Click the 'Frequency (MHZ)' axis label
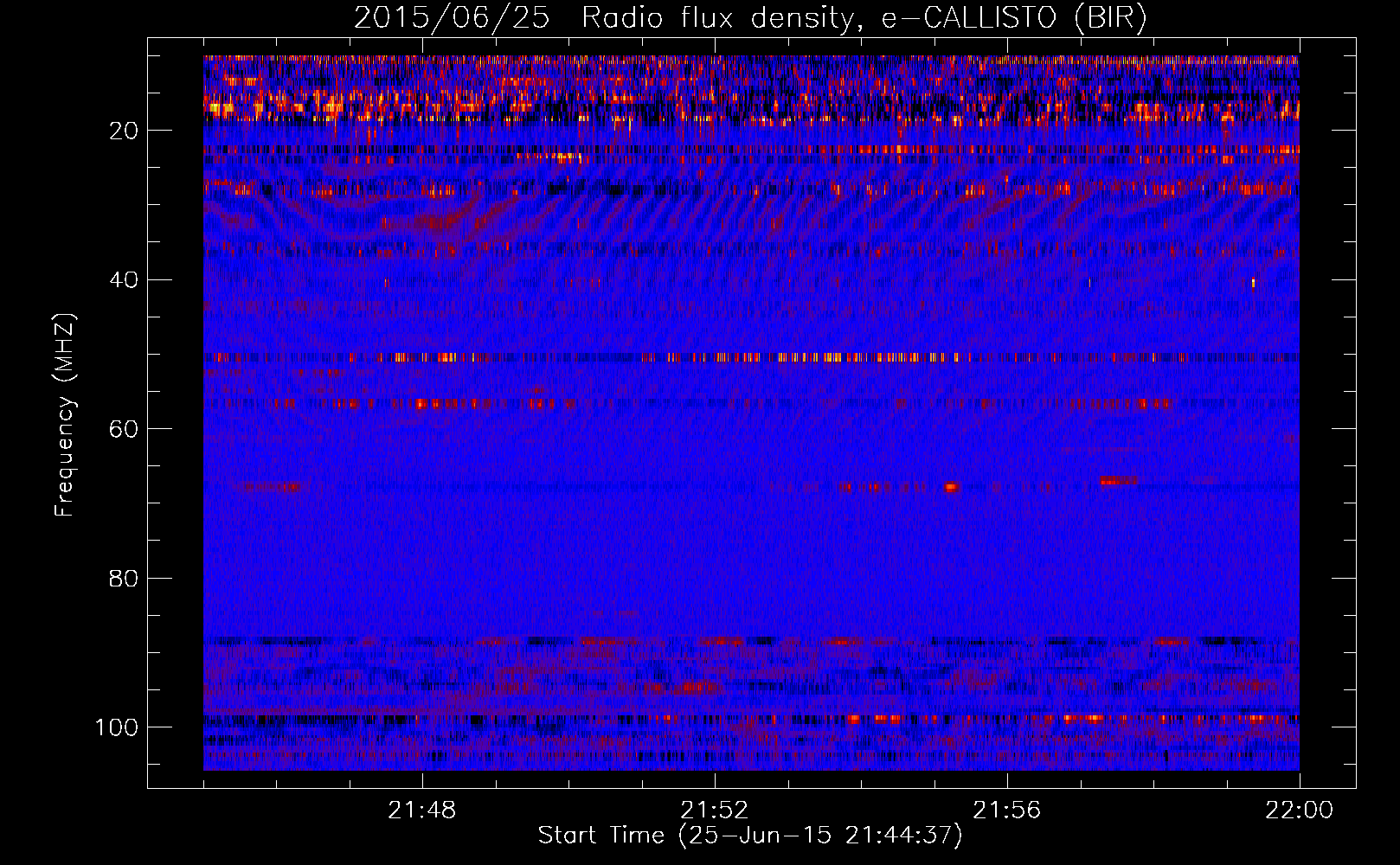Viewport: 1400px width, 865px height. pos(65,414)
